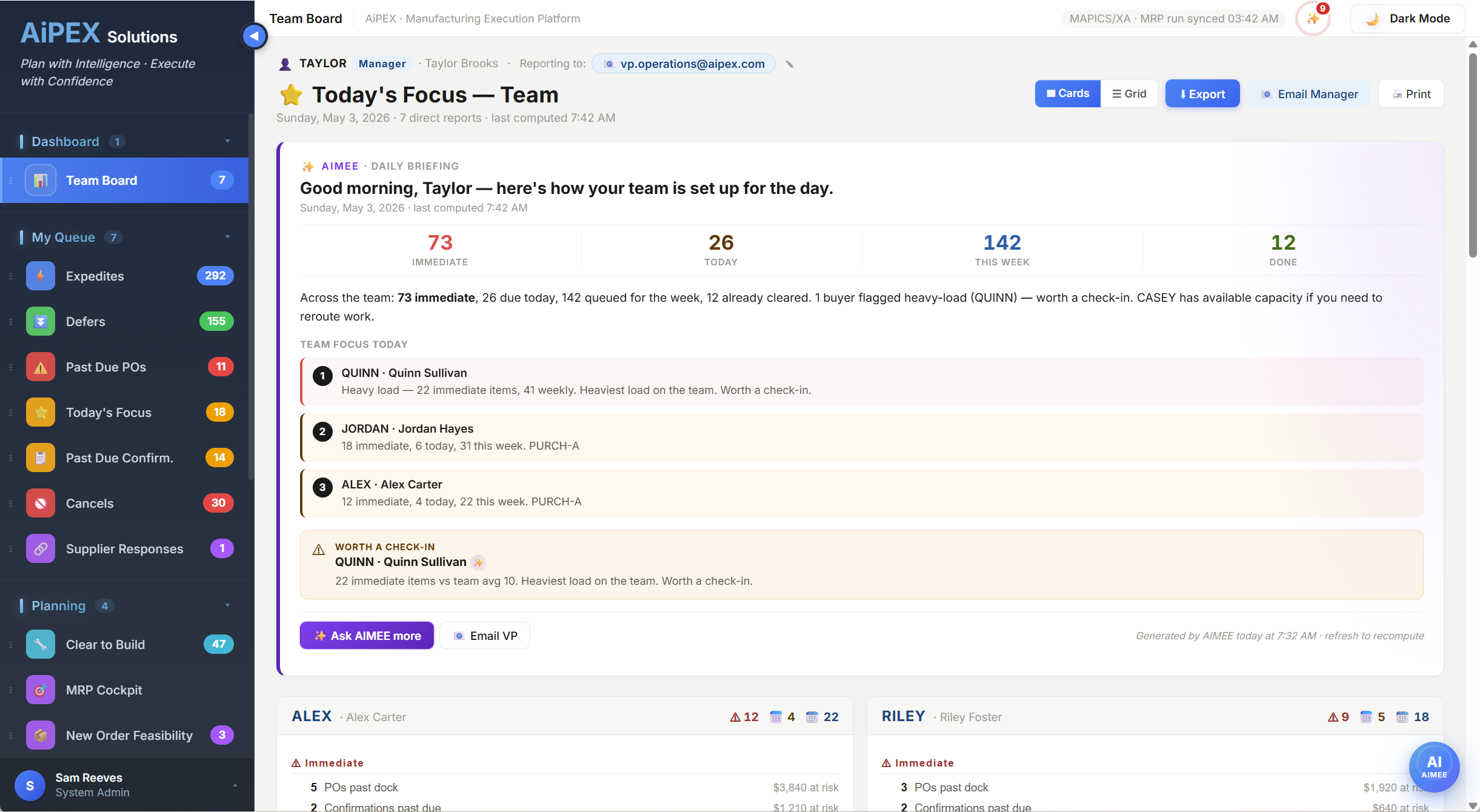Open MRP Cockpit page
Image resolution: width=1480 pixels, height=812 pixels.
[124, 690]
